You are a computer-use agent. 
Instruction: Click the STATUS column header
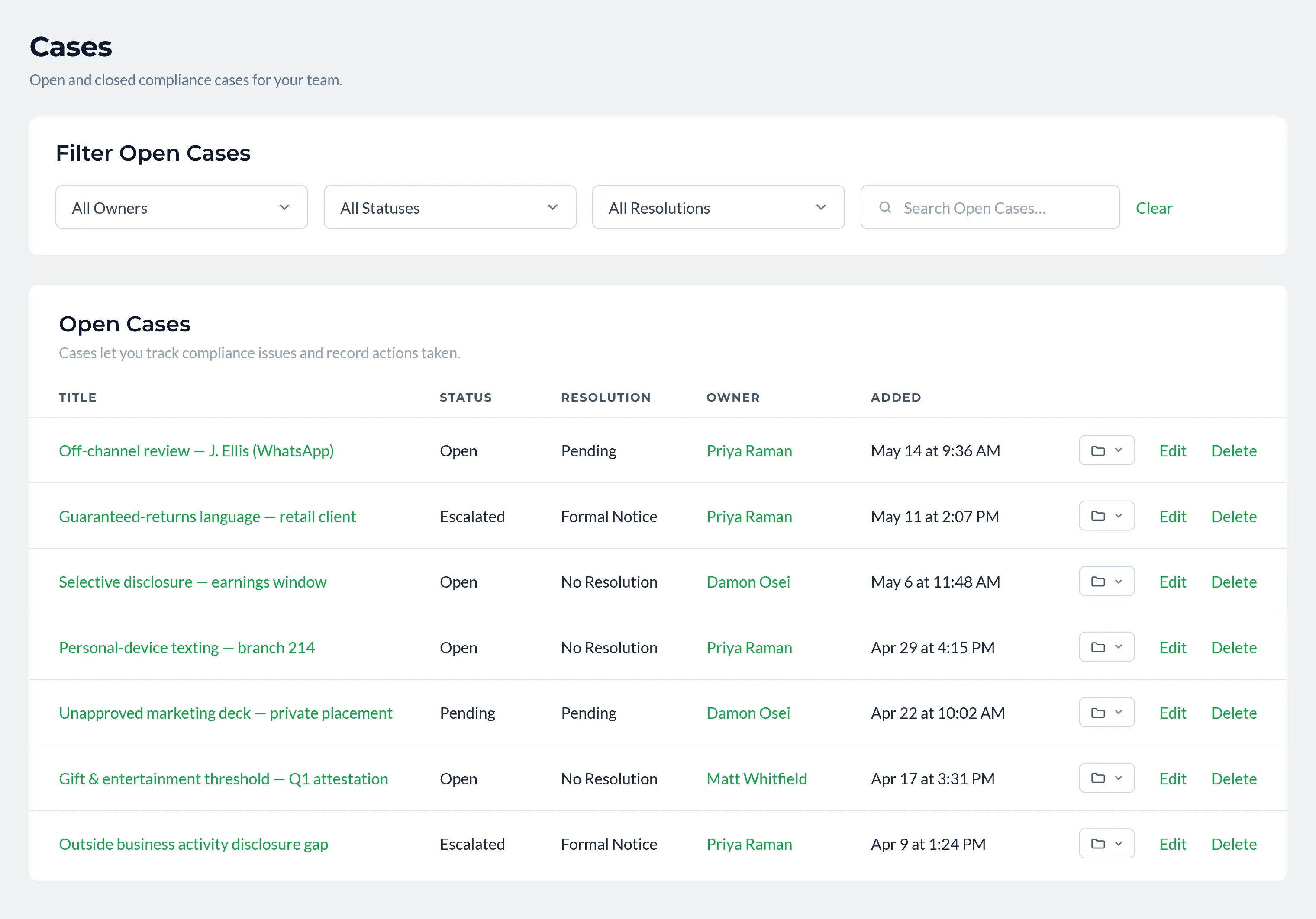tap(465, 397)
